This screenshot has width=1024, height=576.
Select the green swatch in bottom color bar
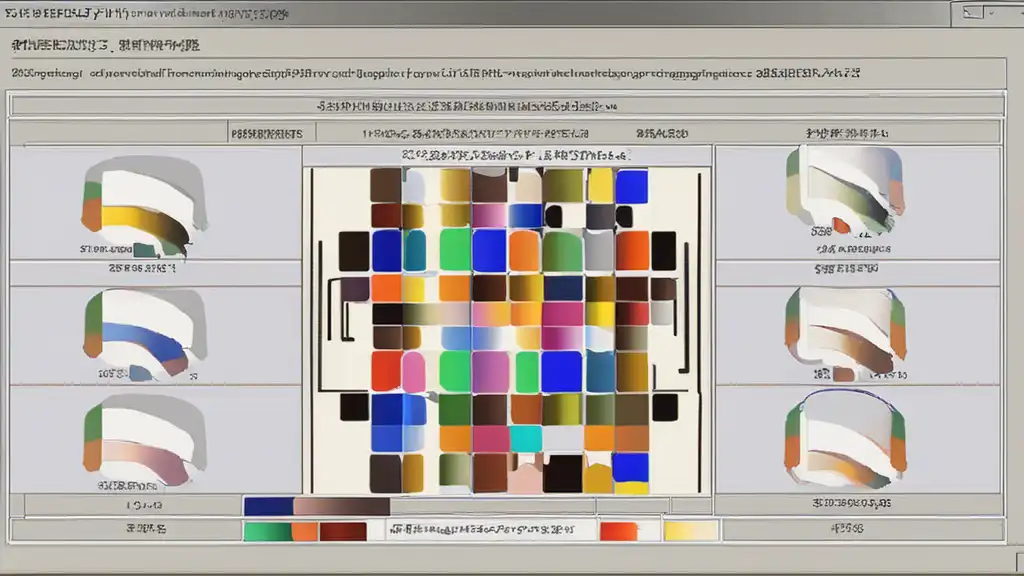click(266, 531)
